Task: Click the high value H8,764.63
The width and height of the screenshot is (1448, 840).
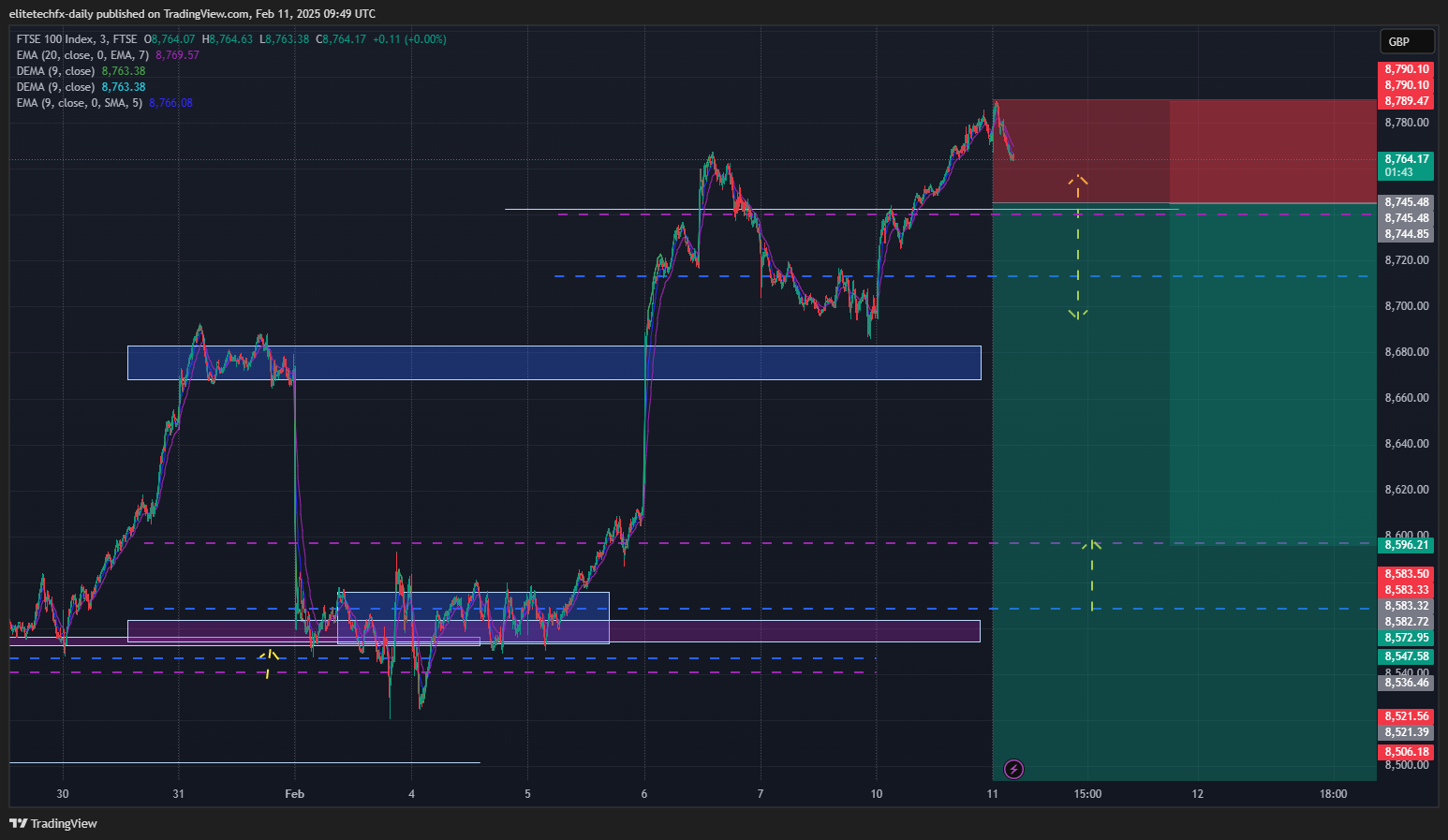Action: (x=228, y=39)
